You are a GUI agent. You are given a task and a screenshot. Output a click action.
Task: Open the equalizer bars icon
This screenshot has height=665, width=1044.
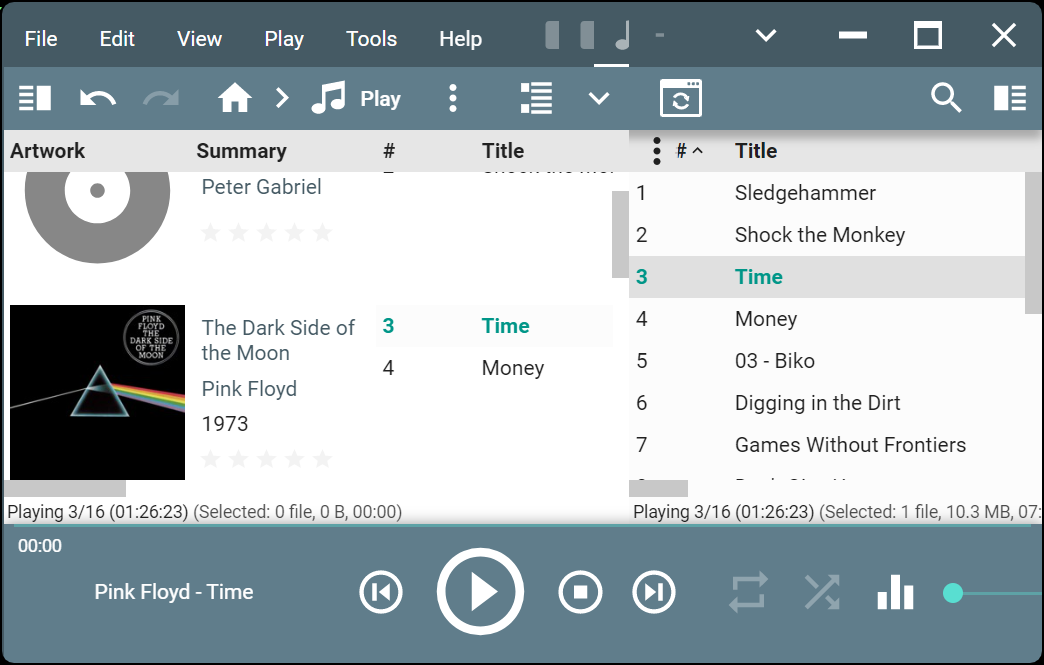coord(895,592)
